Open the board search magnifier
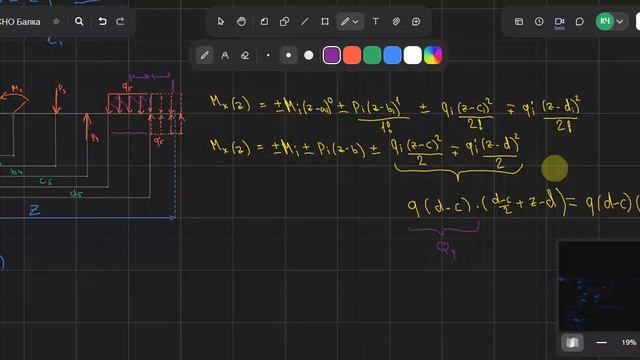Viewport: 640px width, 360px height. click(x=79, y=21)
